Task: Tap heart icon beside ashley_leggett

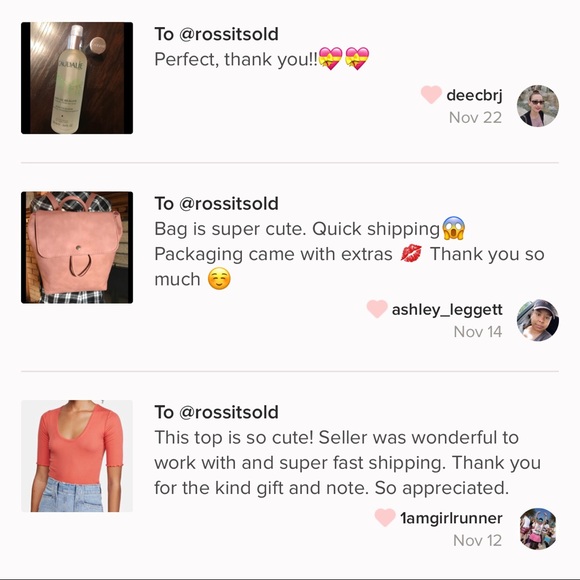Action: [377, 309]
